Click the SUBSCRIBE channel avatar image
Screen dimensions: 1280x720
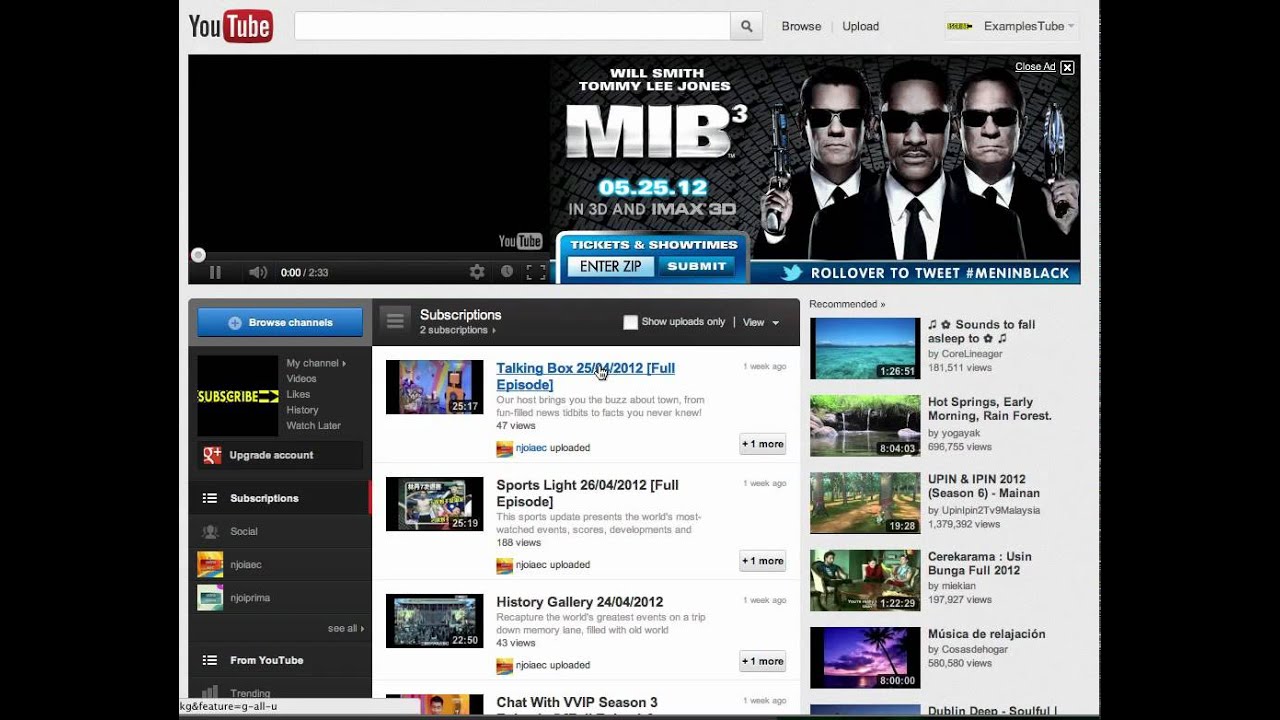coord(238,396)
